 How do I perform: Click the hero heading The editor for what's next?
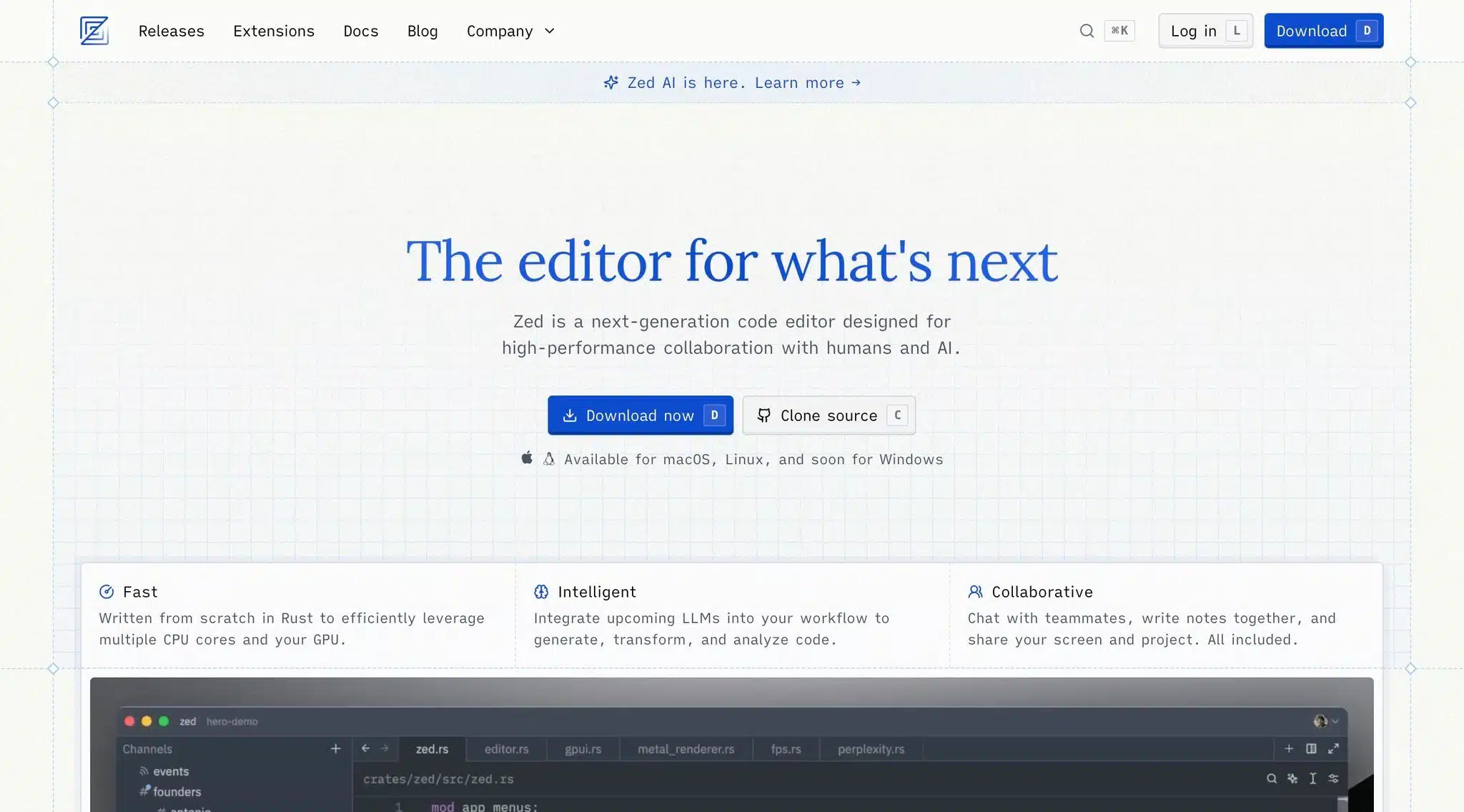tap(732, 262)
